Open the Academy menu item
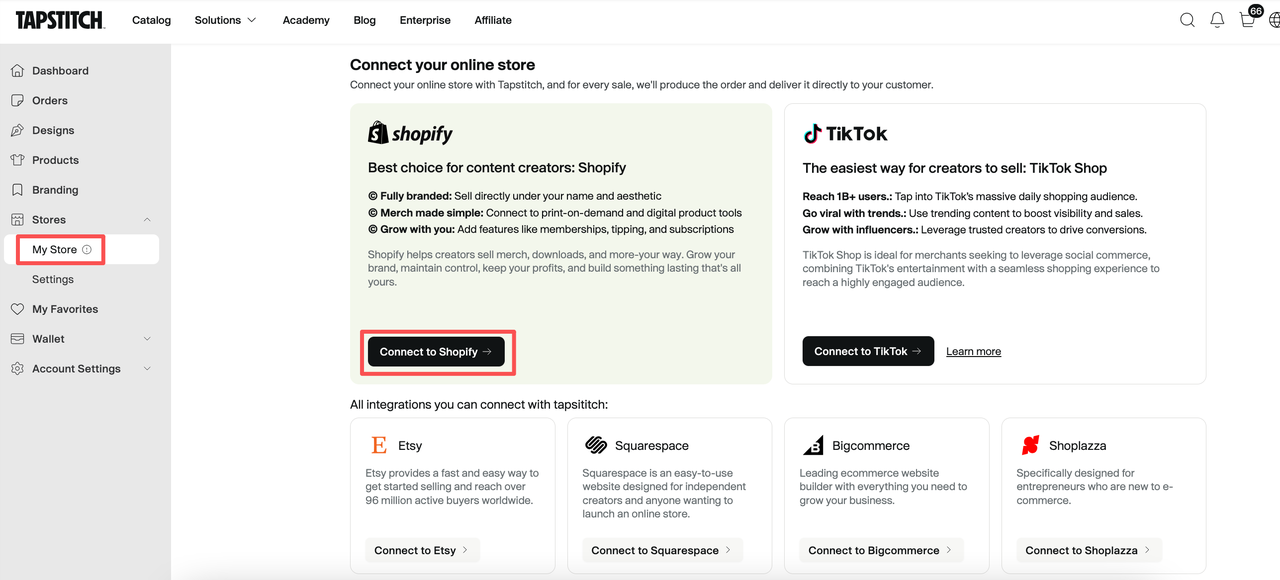This screenshot has height=580, width=1280. point(306,20)
